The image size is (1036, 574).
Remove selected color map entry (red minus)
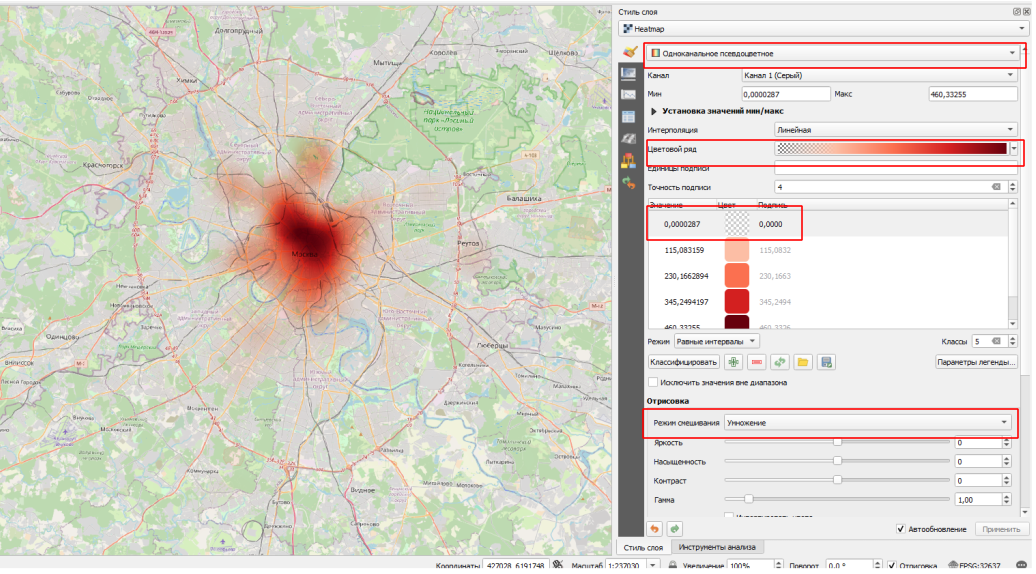(x=757, y=362)
